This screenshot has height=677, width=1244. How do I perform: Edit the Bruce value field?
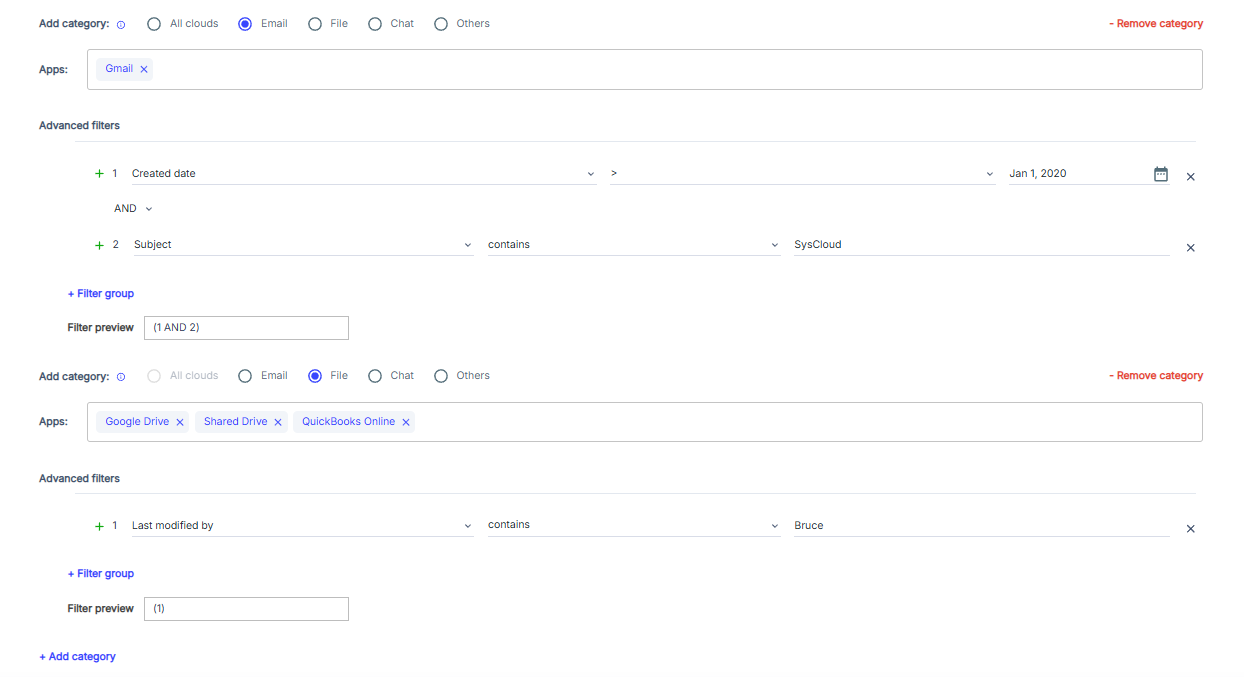[981, 526]
